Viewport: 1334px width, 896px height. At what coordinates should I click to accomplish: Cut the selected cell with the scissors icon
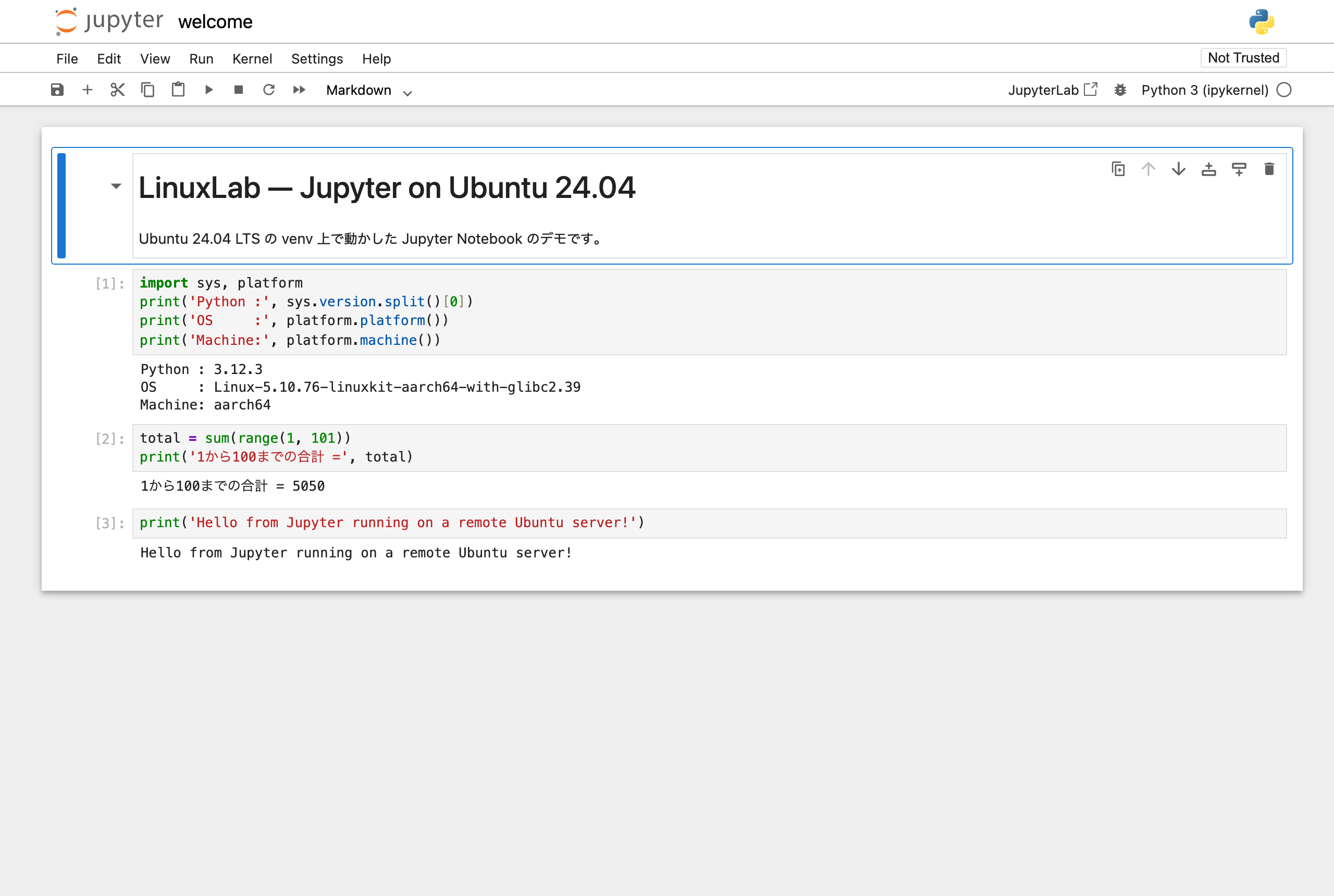118,90
